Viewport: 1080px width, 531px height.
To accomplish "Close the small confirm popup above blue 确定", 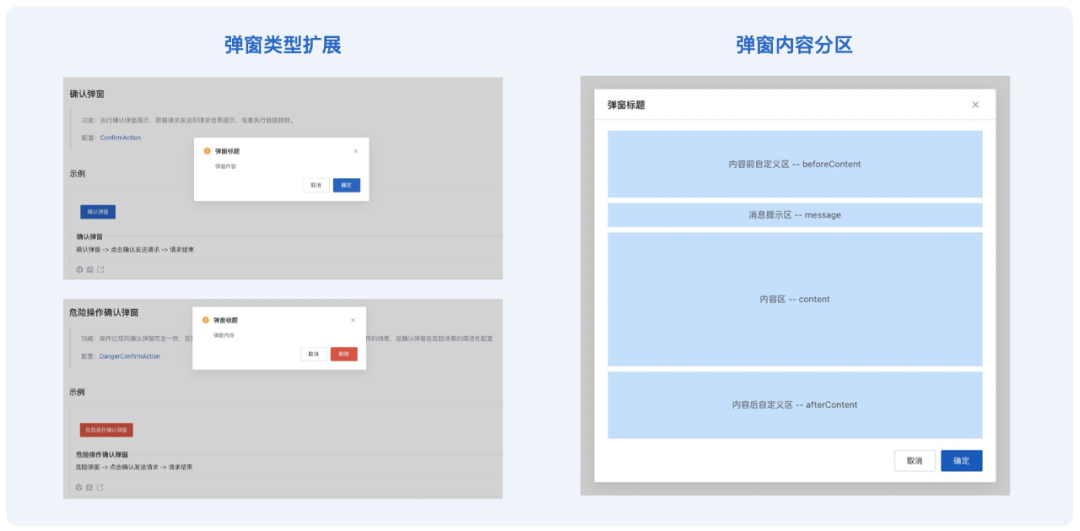I will coord(355,151).
